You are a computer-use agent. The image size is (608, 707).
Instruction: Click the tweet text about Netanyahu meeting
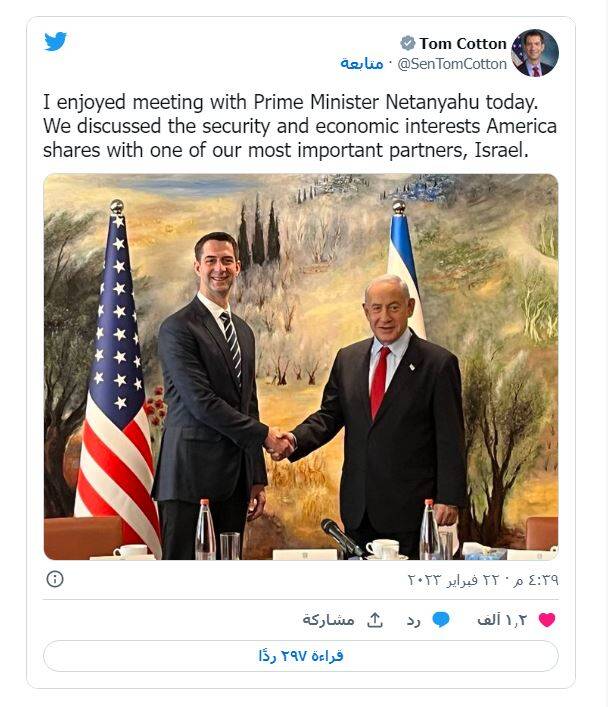point(299,126)
